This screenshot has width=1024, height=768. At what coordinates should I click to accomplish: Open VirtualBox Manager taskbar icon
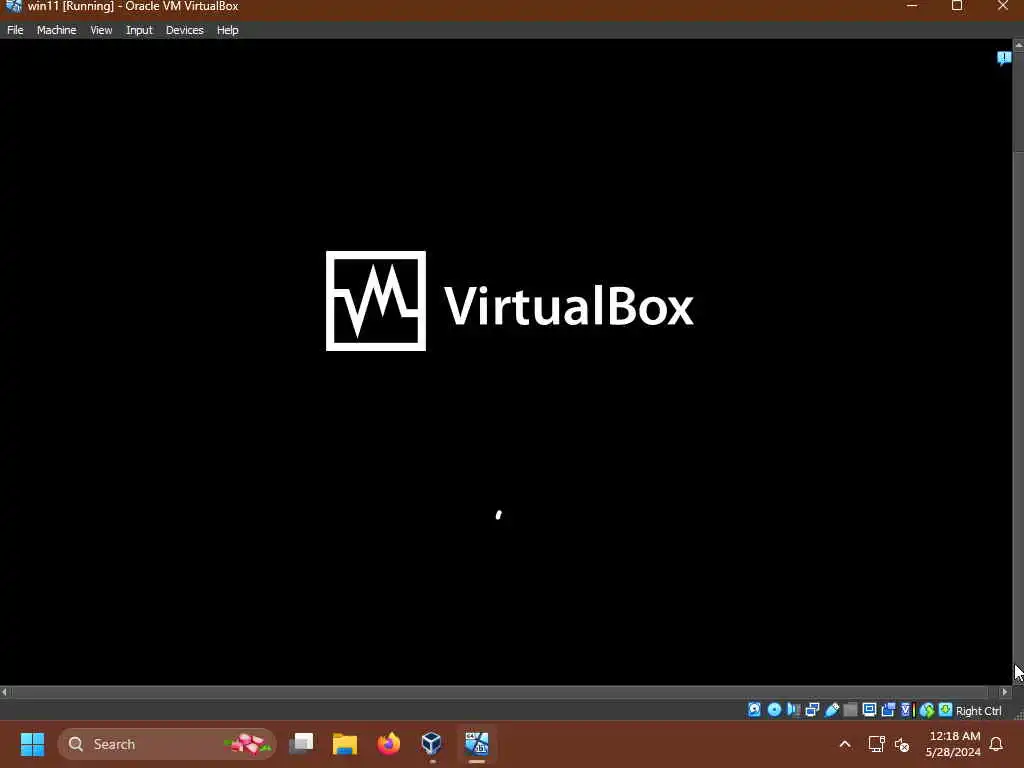coord(432,744)
